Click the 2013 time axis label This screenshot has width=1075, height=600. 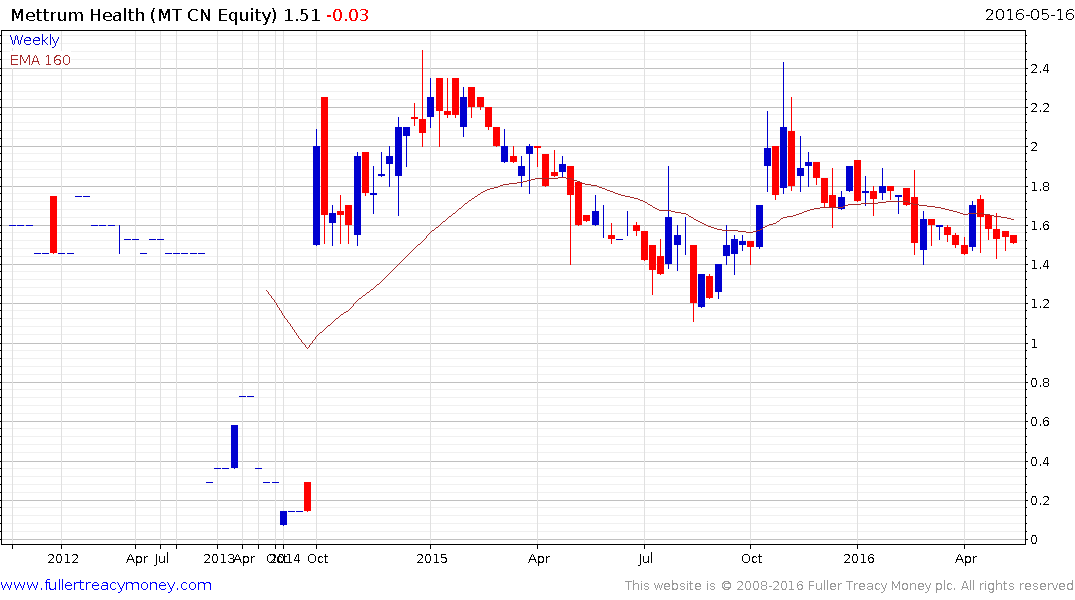coord(218,558)
